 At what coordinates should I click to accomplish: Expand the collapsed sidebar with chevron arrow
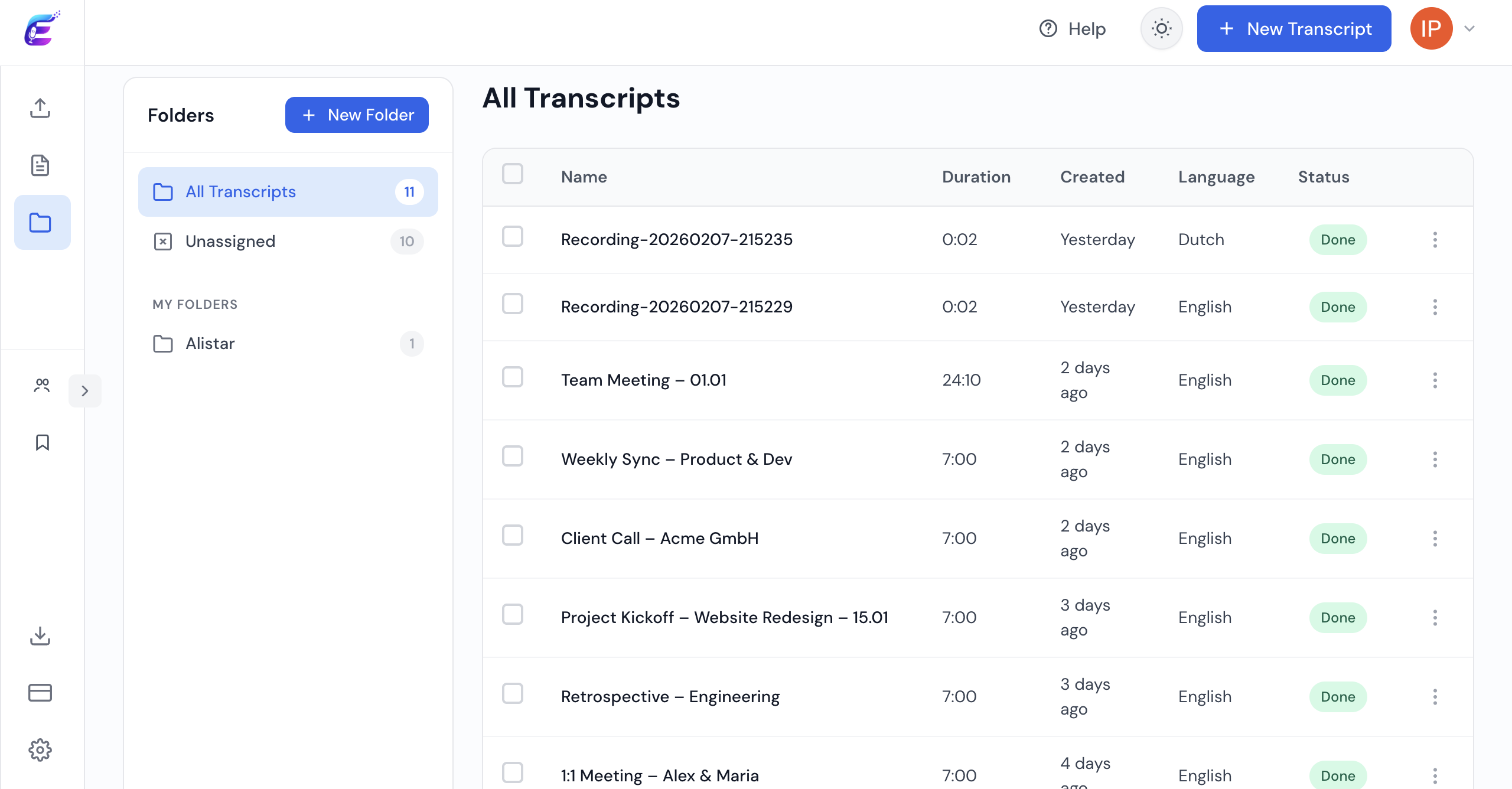click(x=85, y=390)
